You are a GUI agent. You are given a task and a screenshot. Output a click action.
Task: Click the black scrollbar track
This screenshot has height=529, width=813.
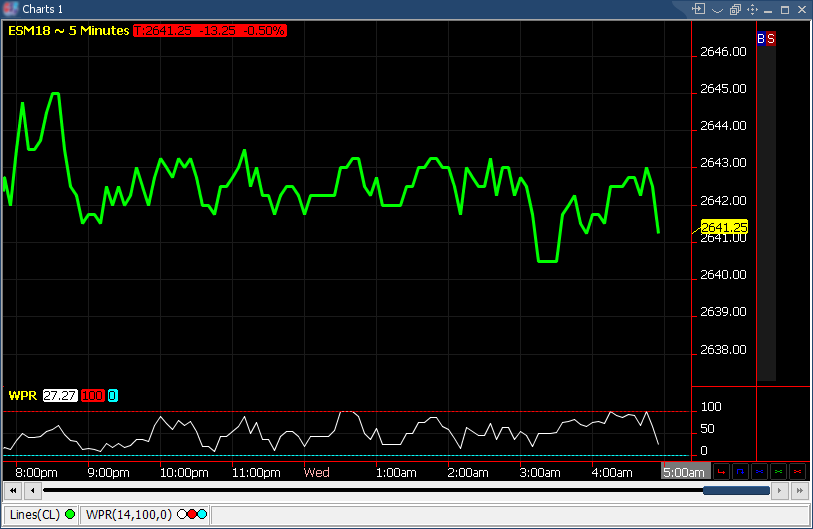373,490
